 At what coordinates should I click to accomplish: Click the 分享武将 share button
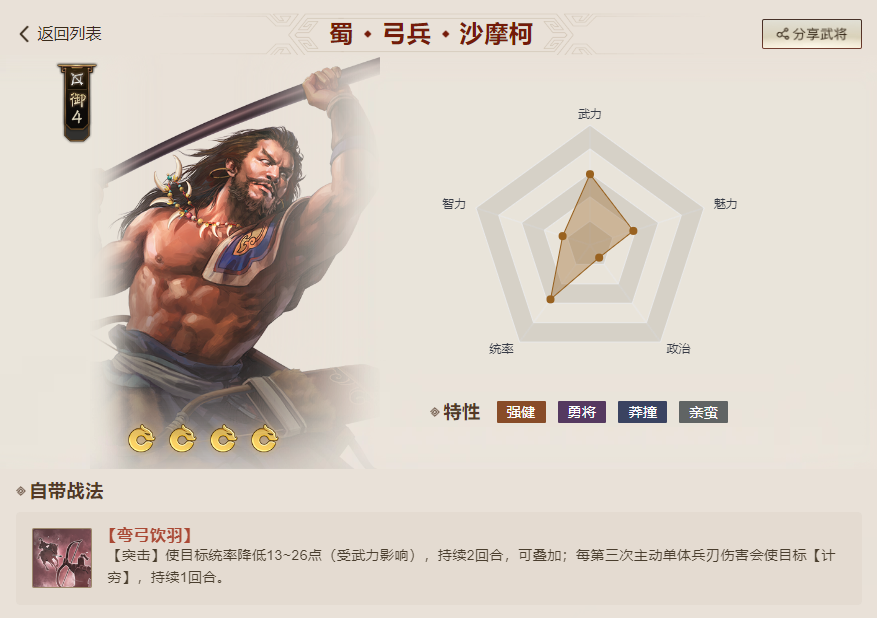[812, 34]
